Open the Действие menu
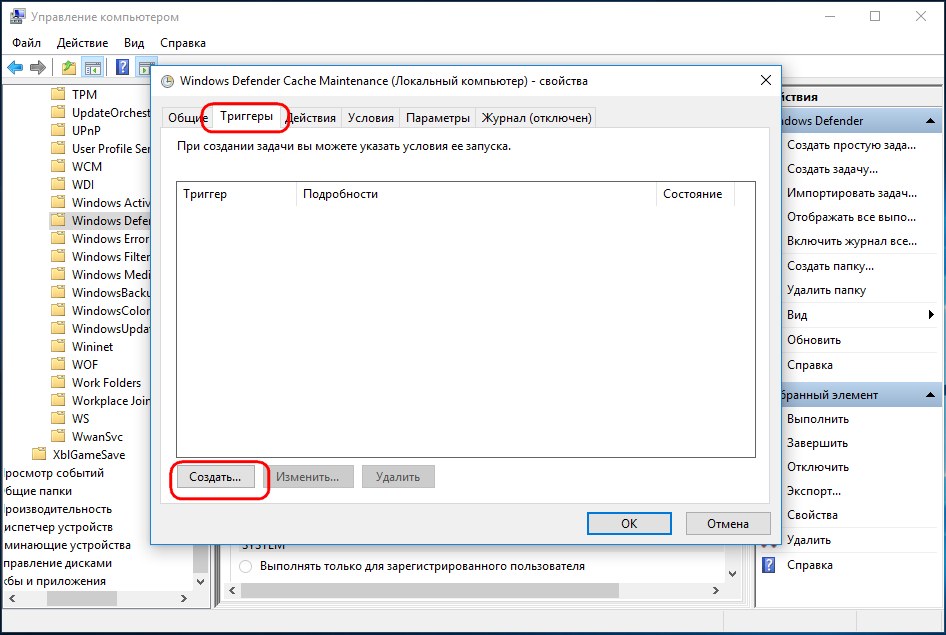946x635 pixels. click(82, 43)
